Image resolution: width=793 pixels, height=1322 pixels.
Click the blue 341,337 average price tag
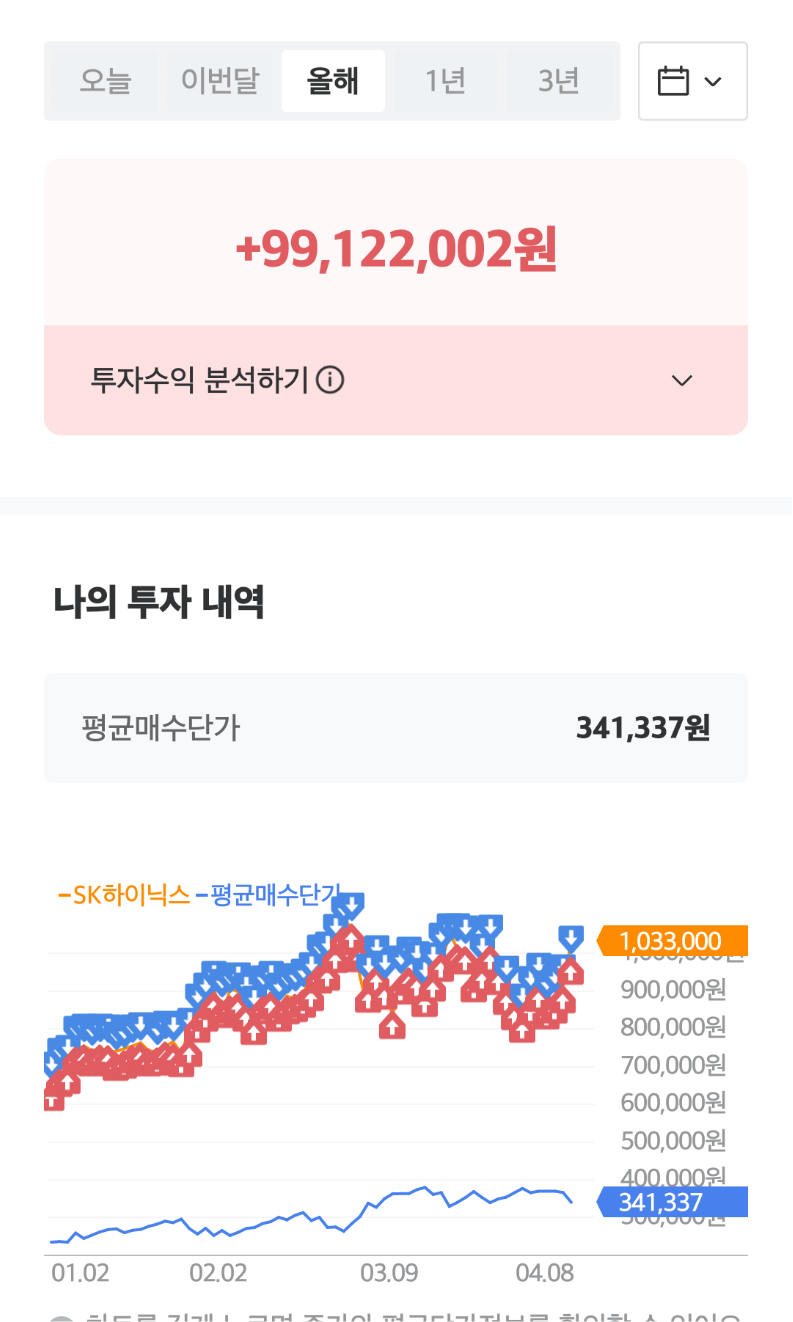click(672, 1202)
